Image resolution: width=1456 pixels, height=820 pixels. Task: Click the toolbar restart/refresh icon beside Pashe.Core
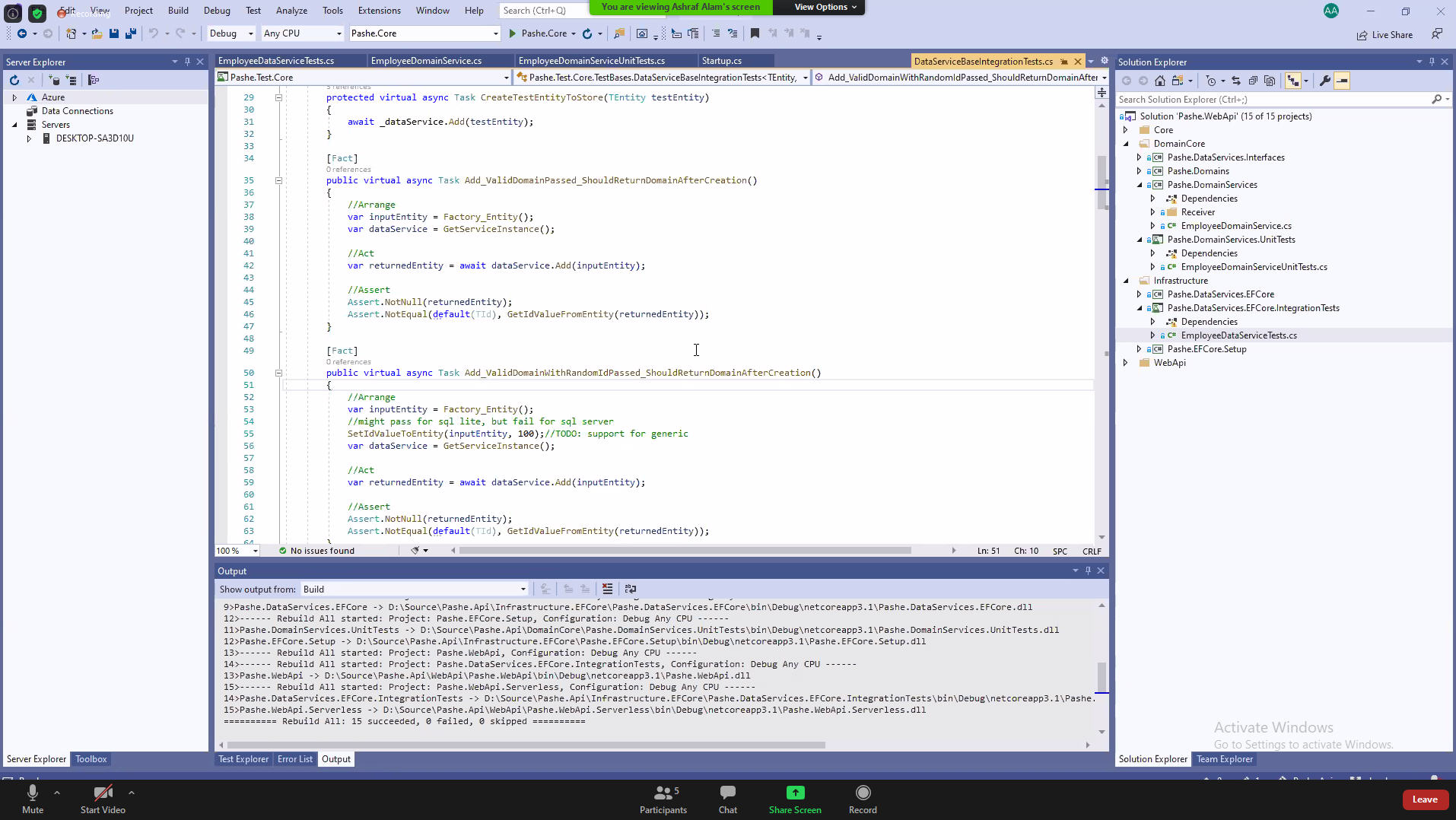click(x=587, y=33)
